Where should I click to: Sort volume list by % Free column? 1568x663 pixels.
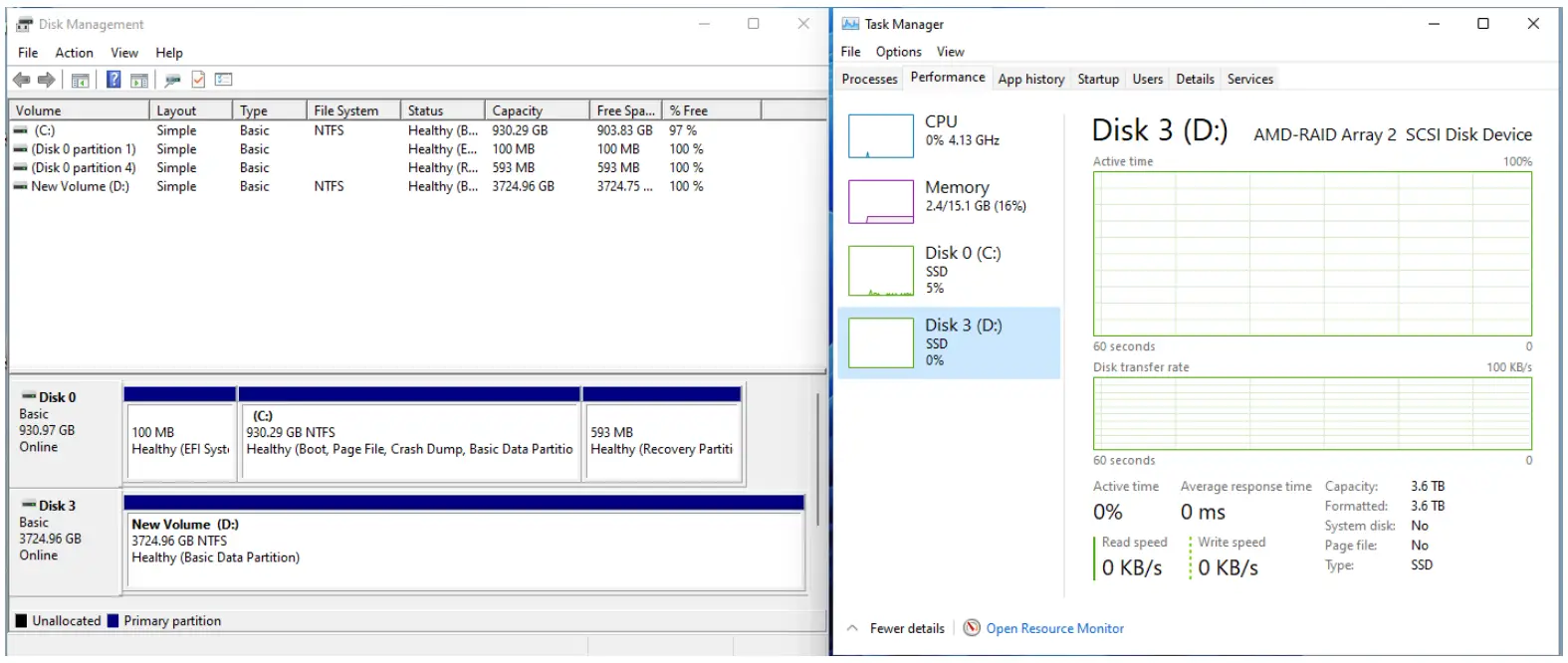[x=688, y=110]
